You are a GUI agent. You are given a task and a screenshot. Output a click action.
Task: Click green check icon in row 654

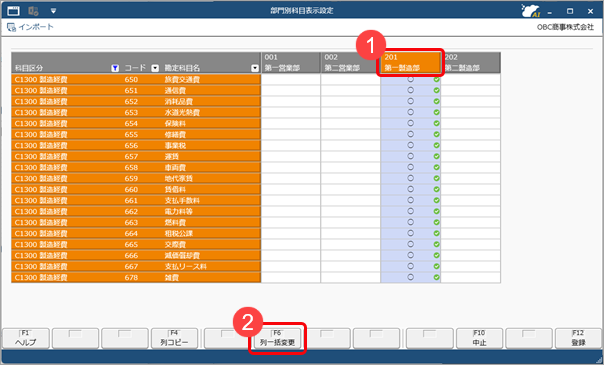(x=436, y=123)
